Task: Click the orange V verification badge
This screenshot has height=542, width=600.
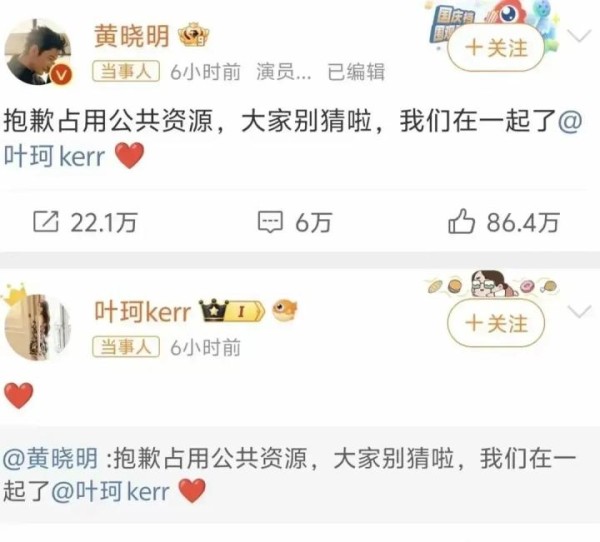Action: [61, 75]
